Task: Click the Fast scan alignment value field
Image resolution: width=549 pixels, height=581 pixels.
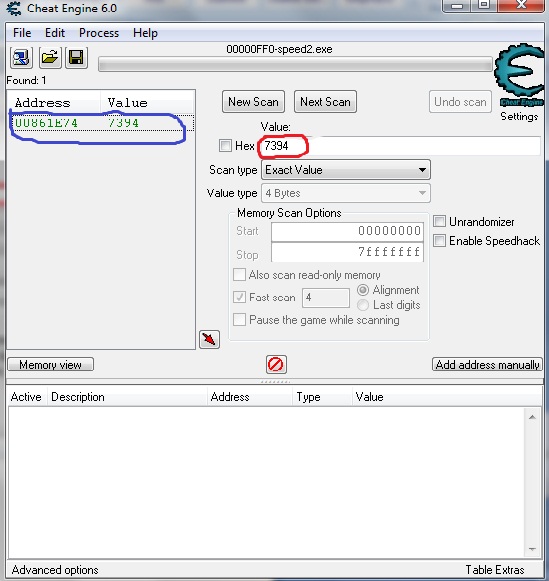Action: [326, 298]
